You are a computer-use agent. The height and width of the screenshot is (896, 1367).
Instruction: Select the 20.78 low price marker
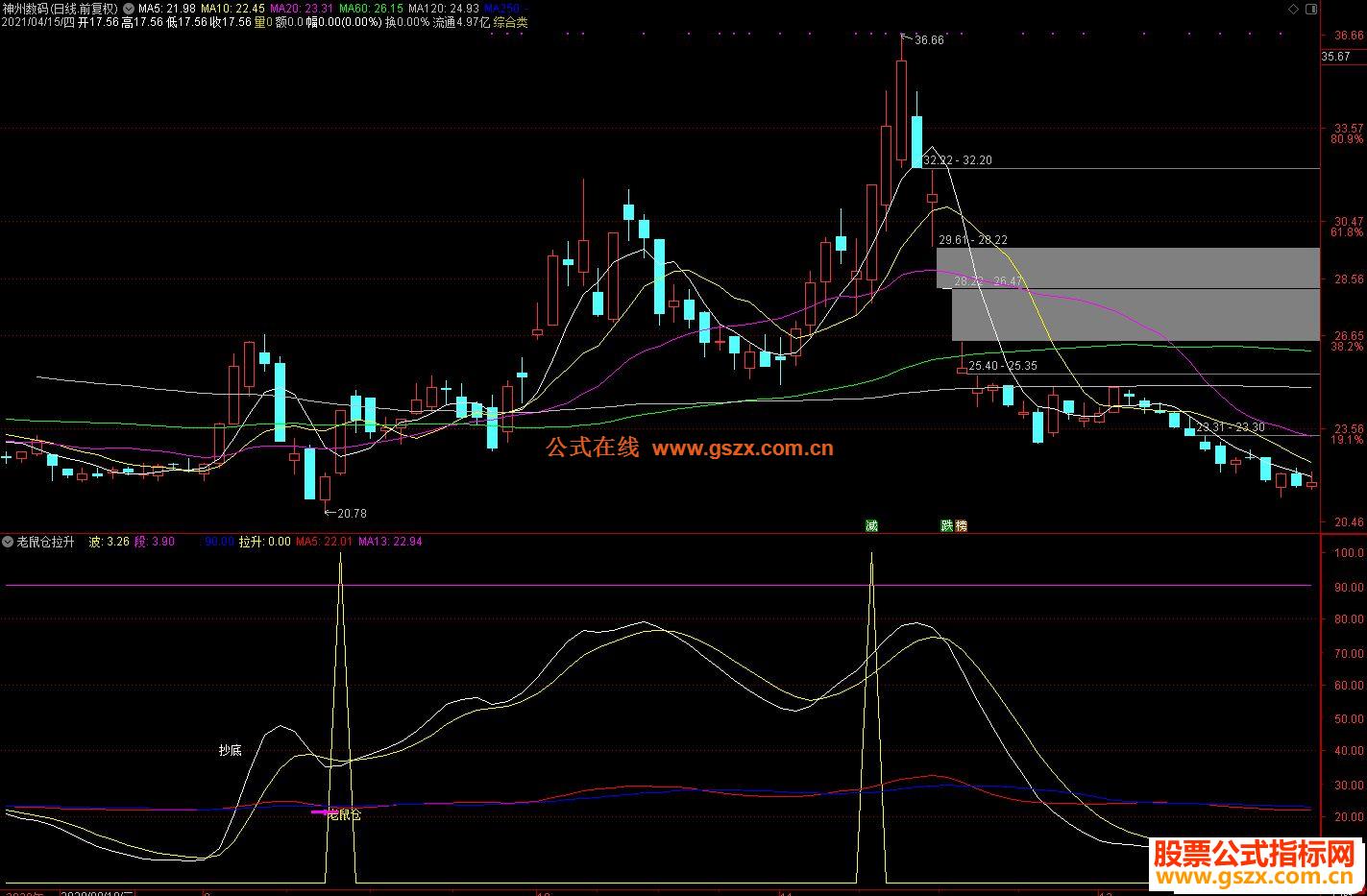coord(352,514)
